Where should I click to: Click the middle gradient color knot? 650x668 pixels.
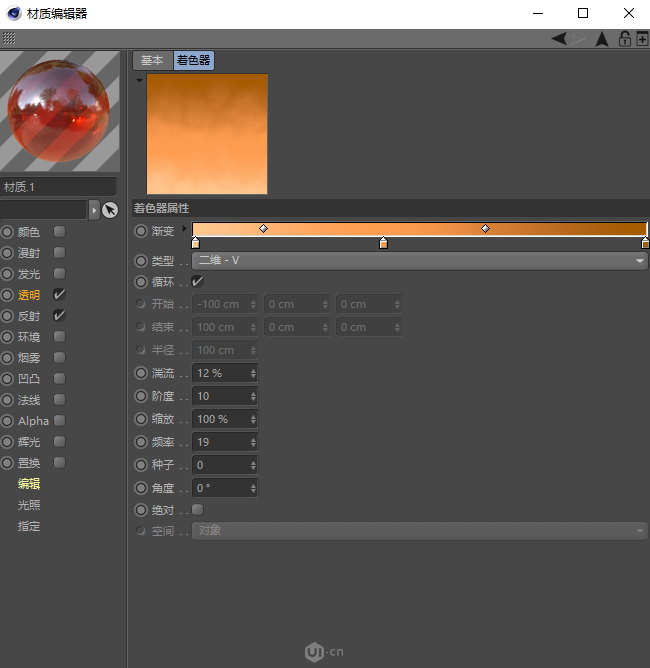tap(383, 243)
